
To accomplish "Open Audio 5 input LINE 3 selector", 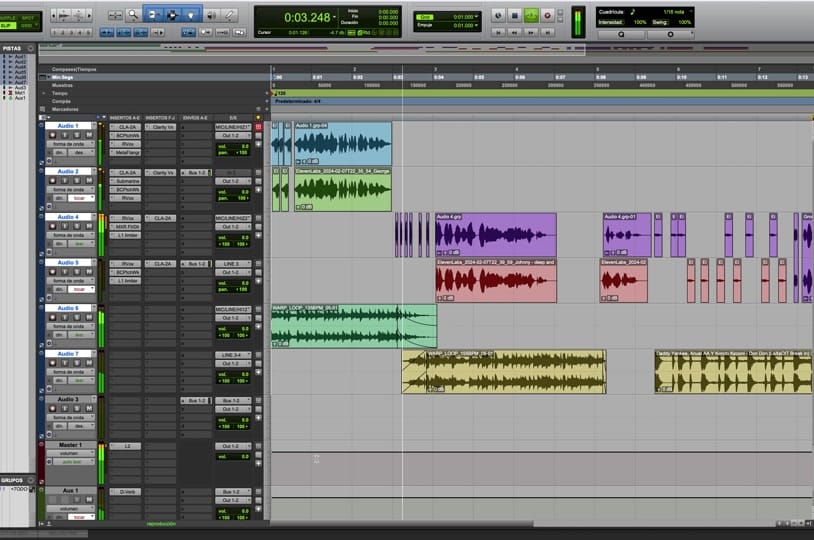I will pos(233,264).
